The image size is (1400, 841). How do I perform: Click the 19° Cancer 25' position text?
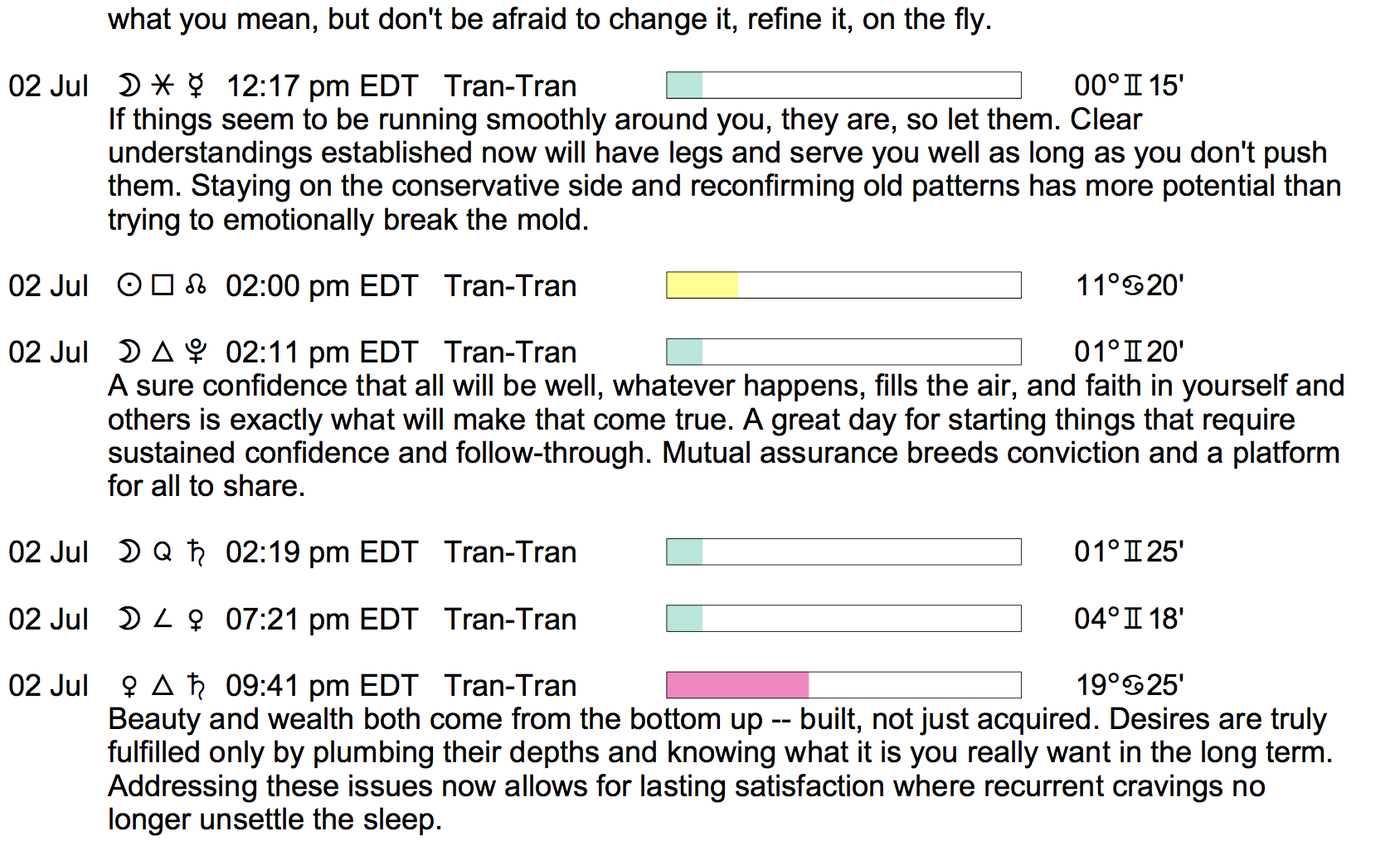tap(1129, 685)
